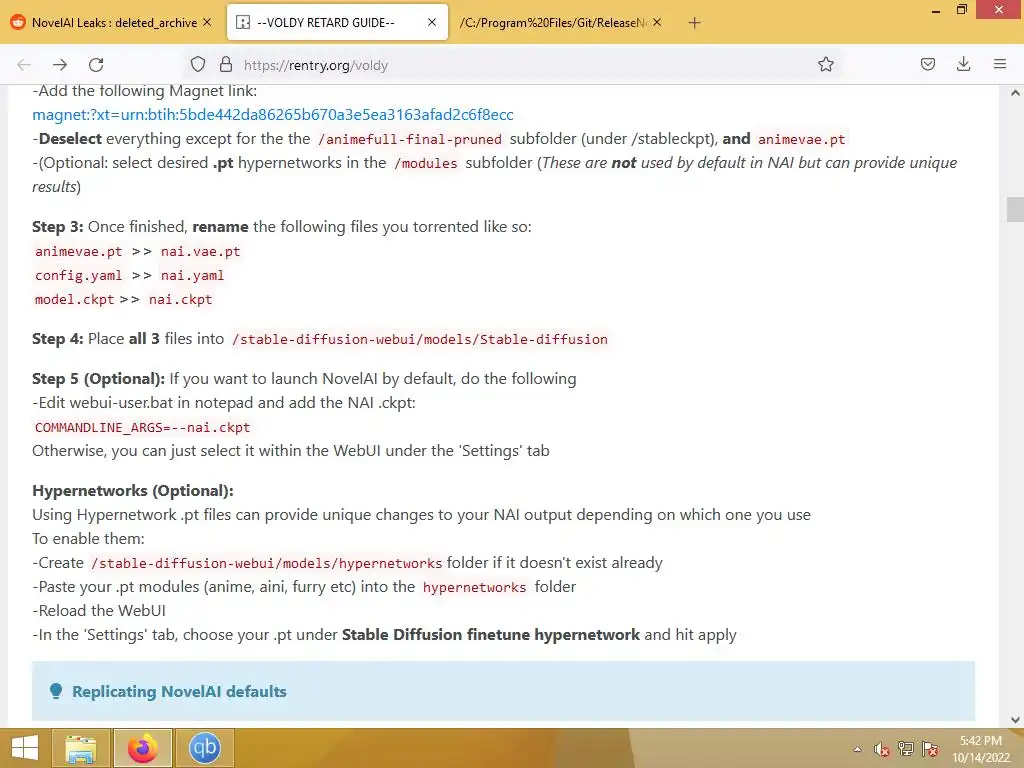This screenshot has height=768, width=1024.
Task: Click the padlock site security icon
Action: point(226,64)
